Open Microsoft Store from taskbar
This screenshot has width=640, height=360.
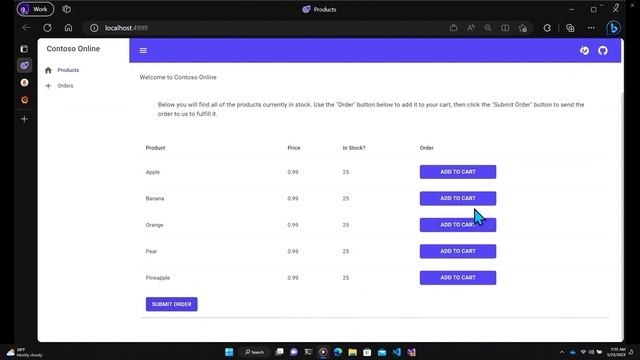pos(367,352)
